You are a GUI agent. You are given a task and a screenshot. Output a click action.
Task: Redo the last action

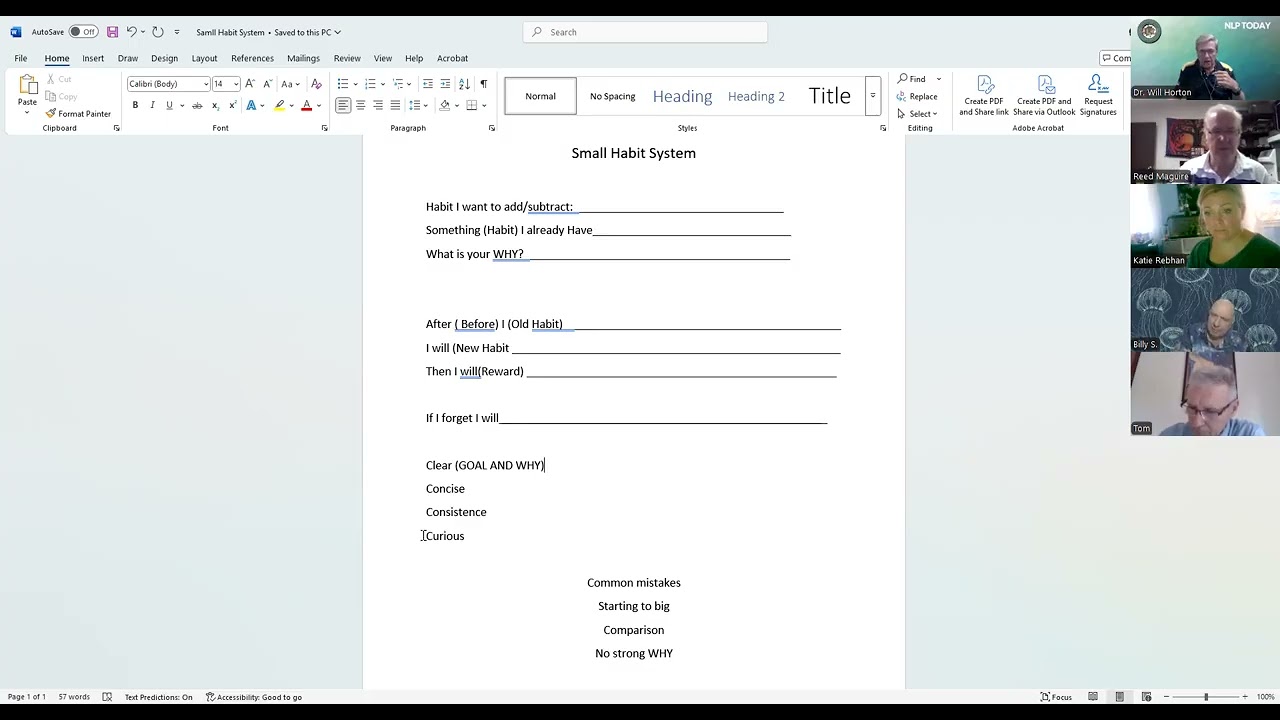[158, 32]
